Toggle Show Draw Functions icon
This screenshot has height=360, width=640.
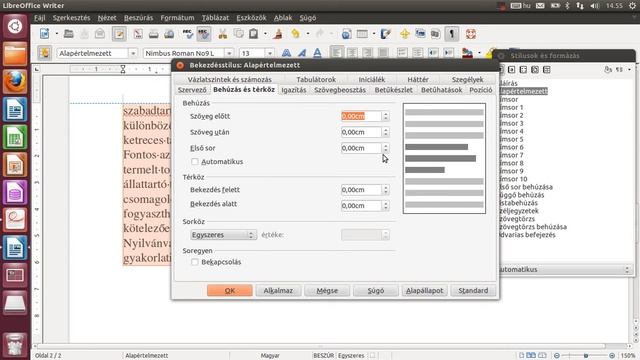coord(386,34)
